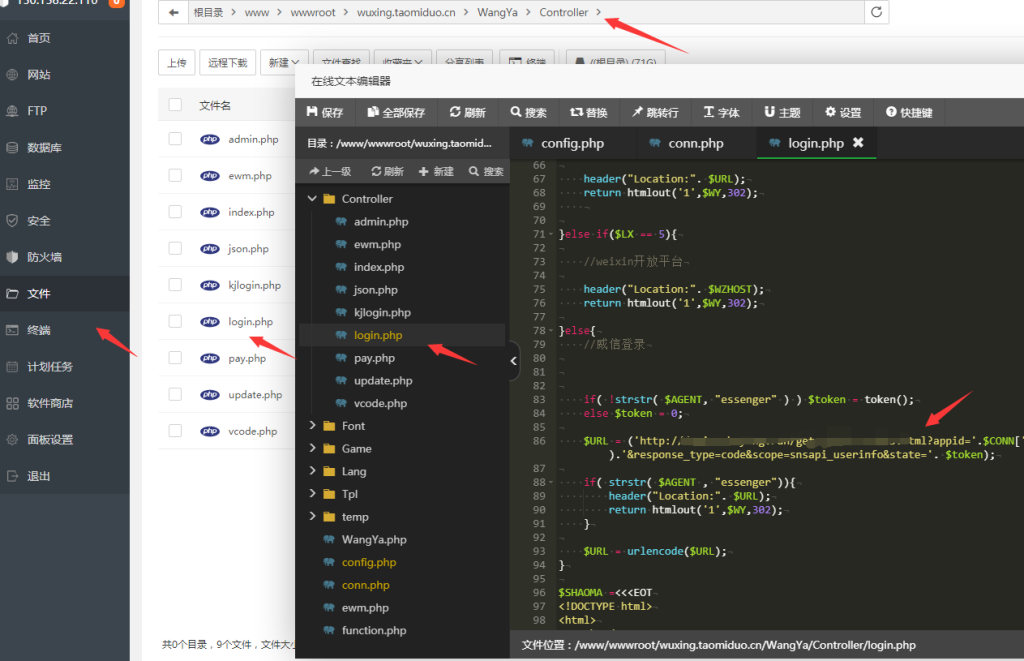The height and width of the screenshot is (661, 1024).
Task: Click the Replace tool in editor toolbar
Action: (x=588, y=113)
